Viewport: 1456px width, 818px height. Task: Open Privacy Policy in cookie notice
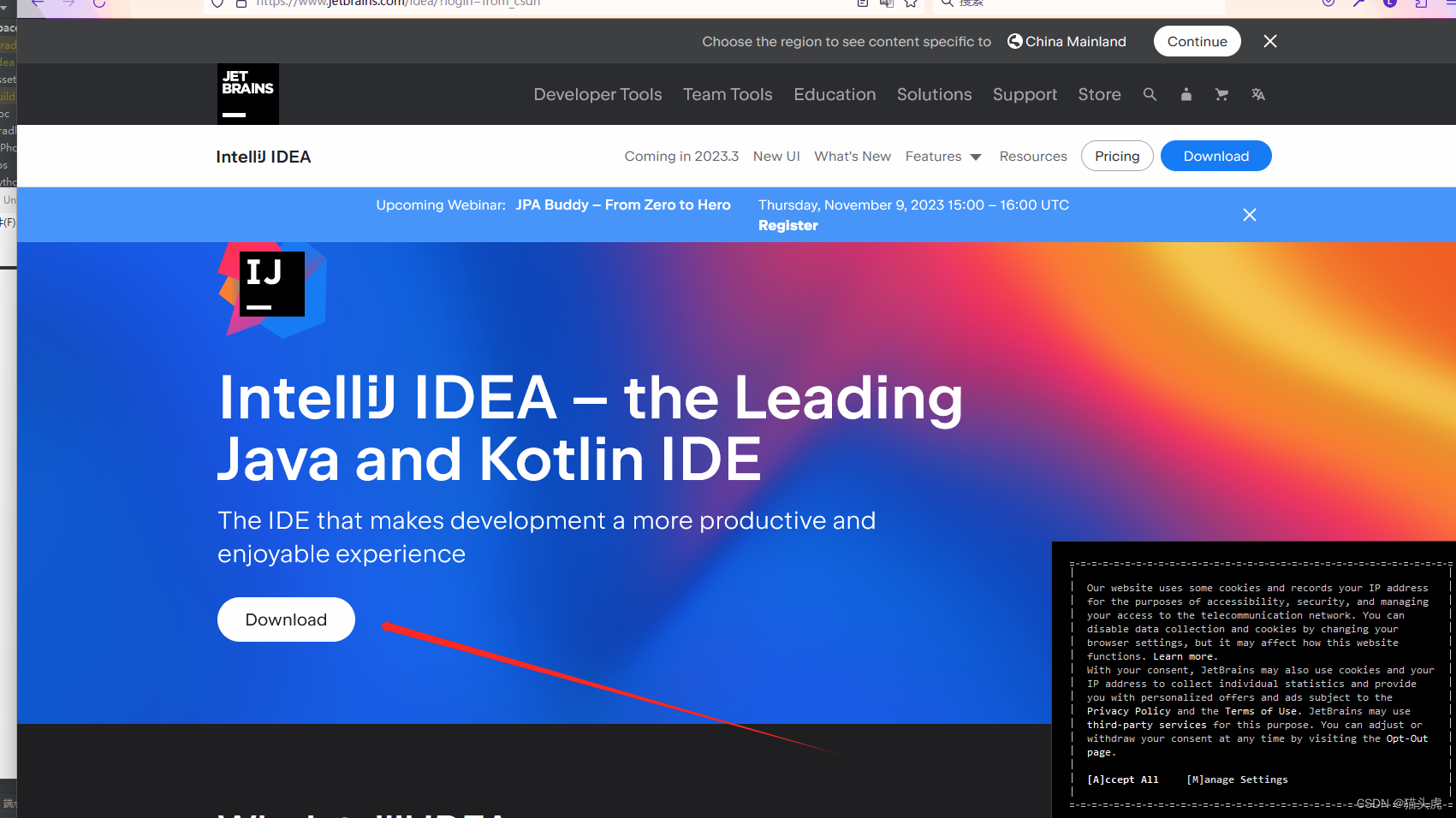[1128, 711]
